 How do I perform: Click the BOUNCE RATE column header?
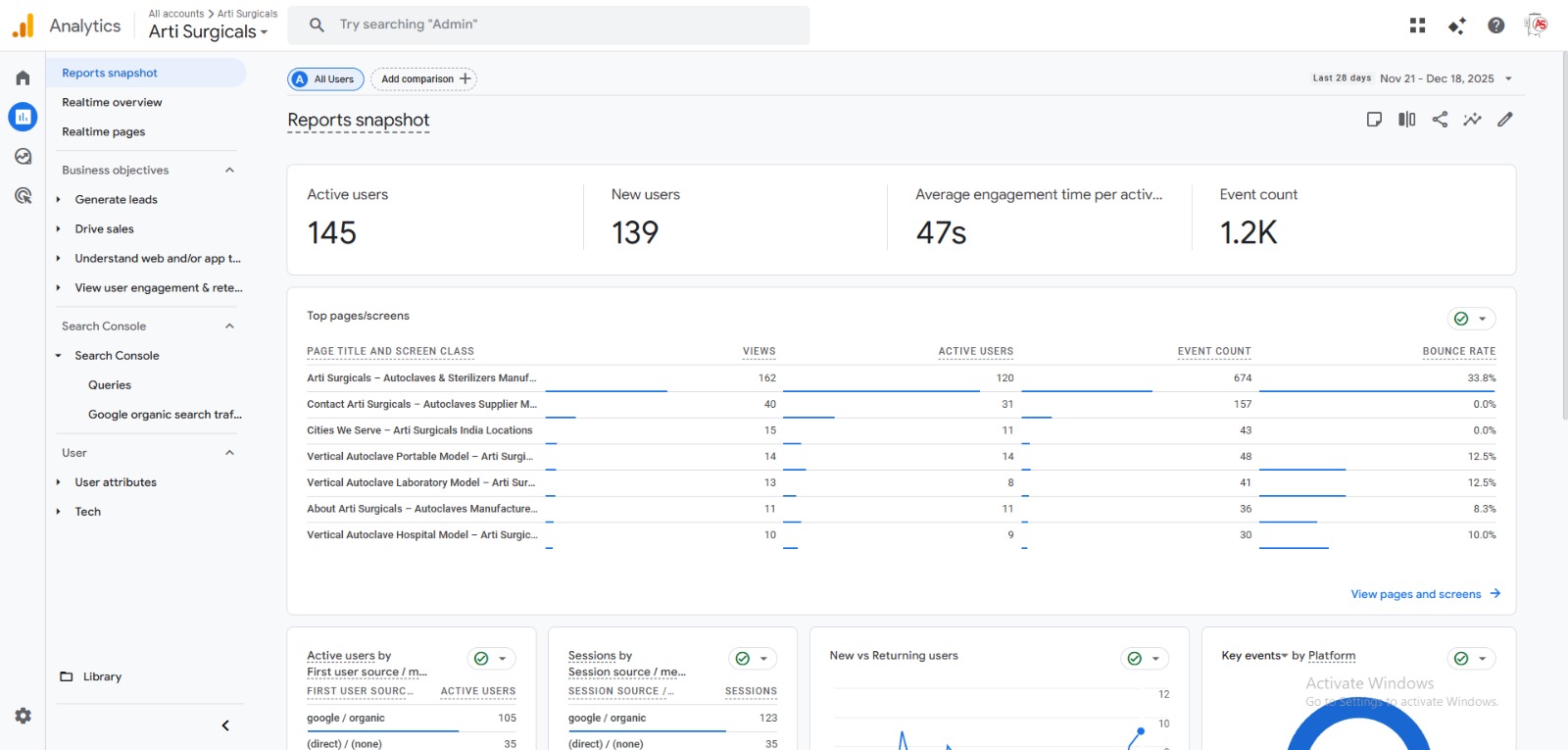coord(1459,351)
